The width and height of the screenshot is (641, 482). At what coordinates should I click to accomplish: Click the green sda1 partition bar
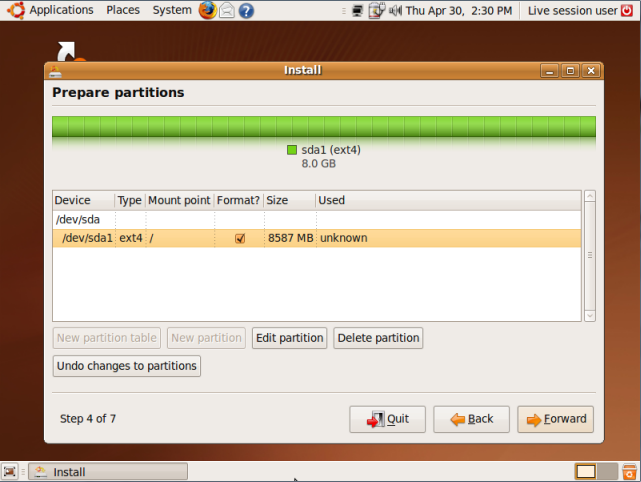(x=324, y=127)
